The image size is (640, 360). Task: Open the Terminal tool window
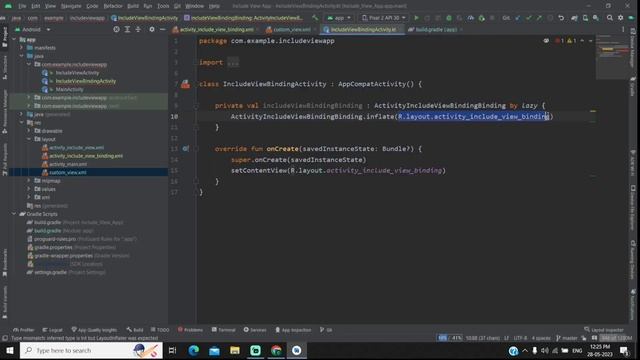tap(223, 330)
